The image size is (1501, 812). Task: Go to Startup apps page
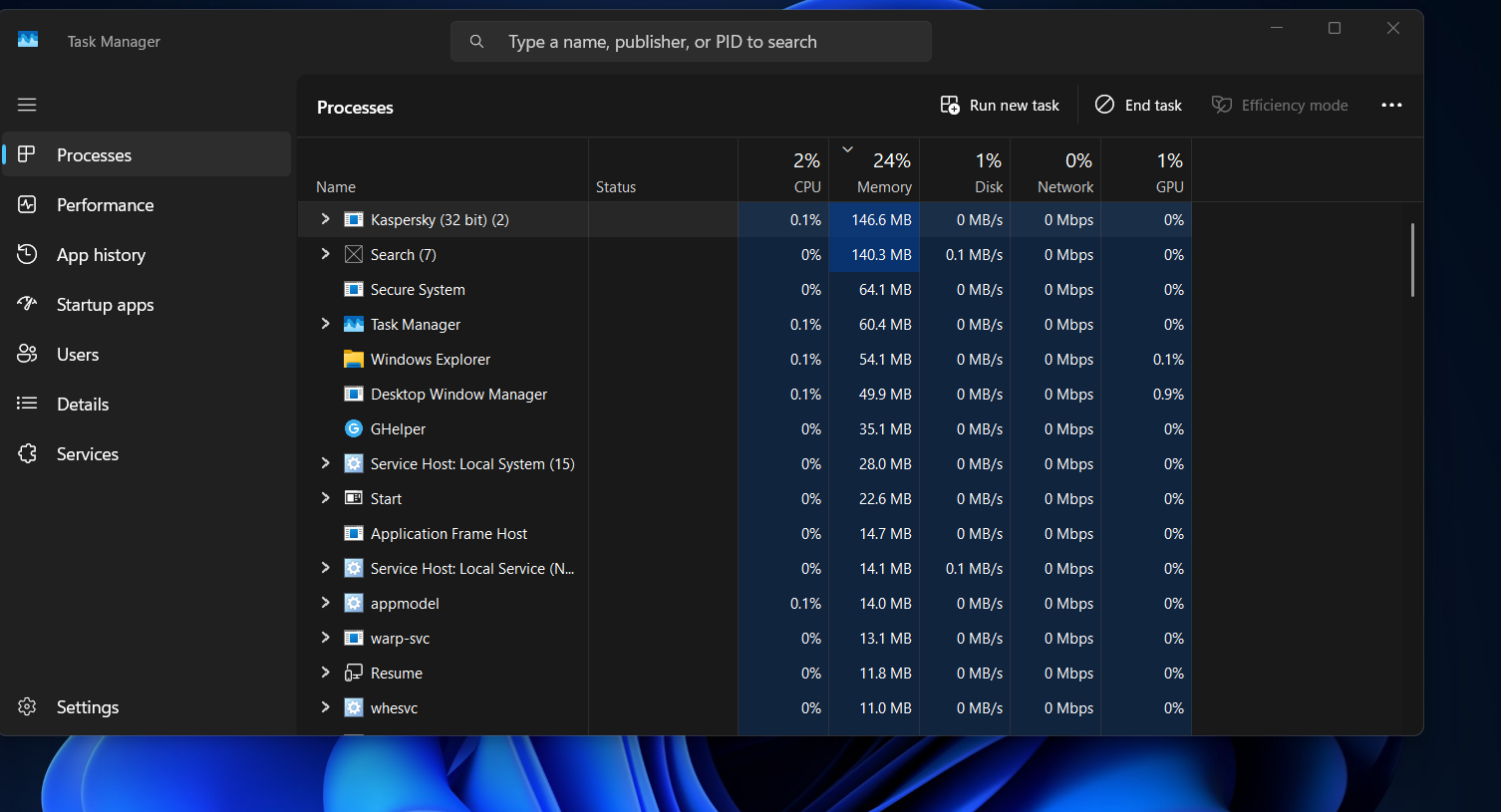[147, 304]
